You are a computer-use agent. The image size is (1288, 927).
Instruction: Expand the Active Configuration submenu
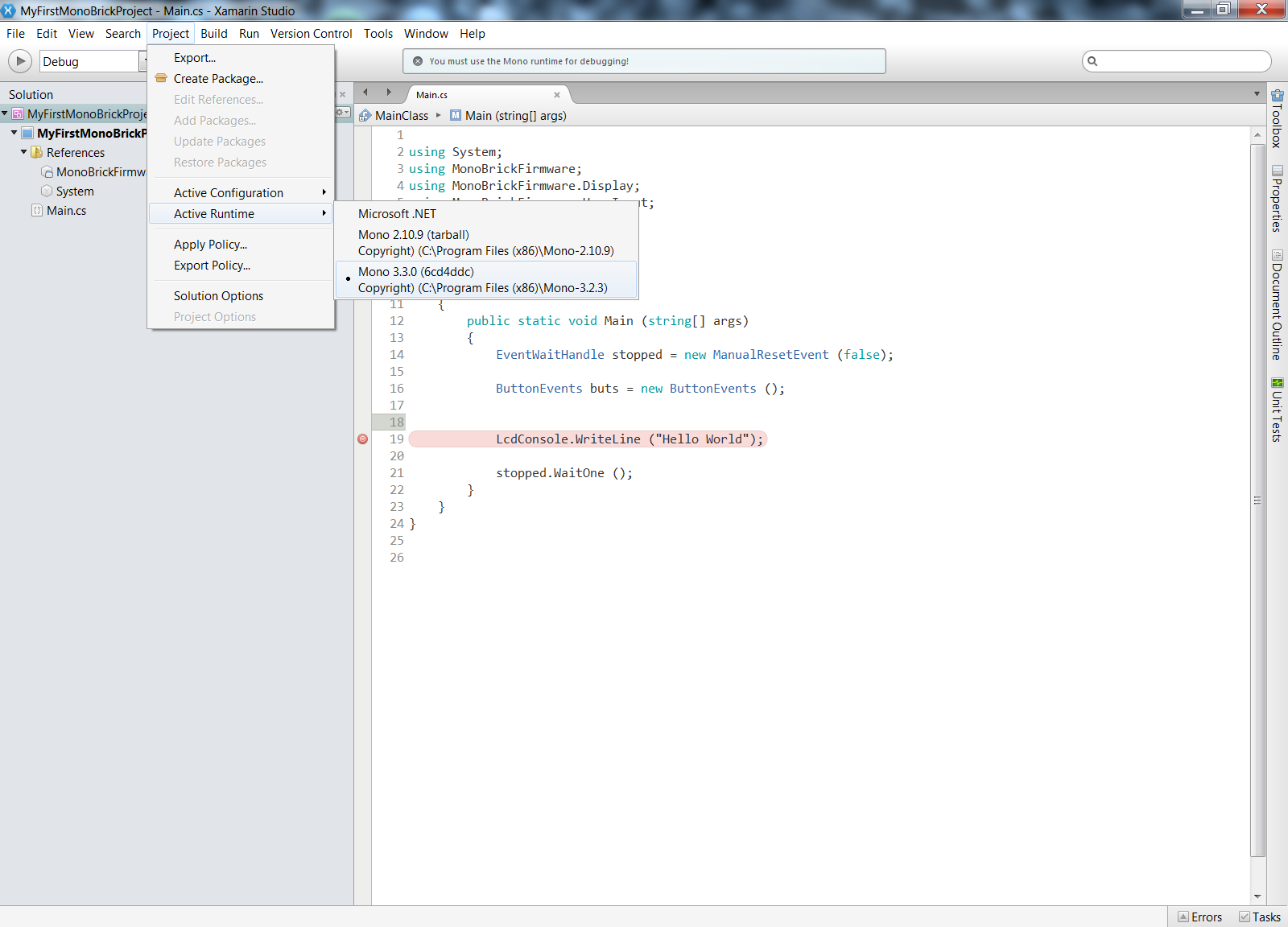point(241,193)
